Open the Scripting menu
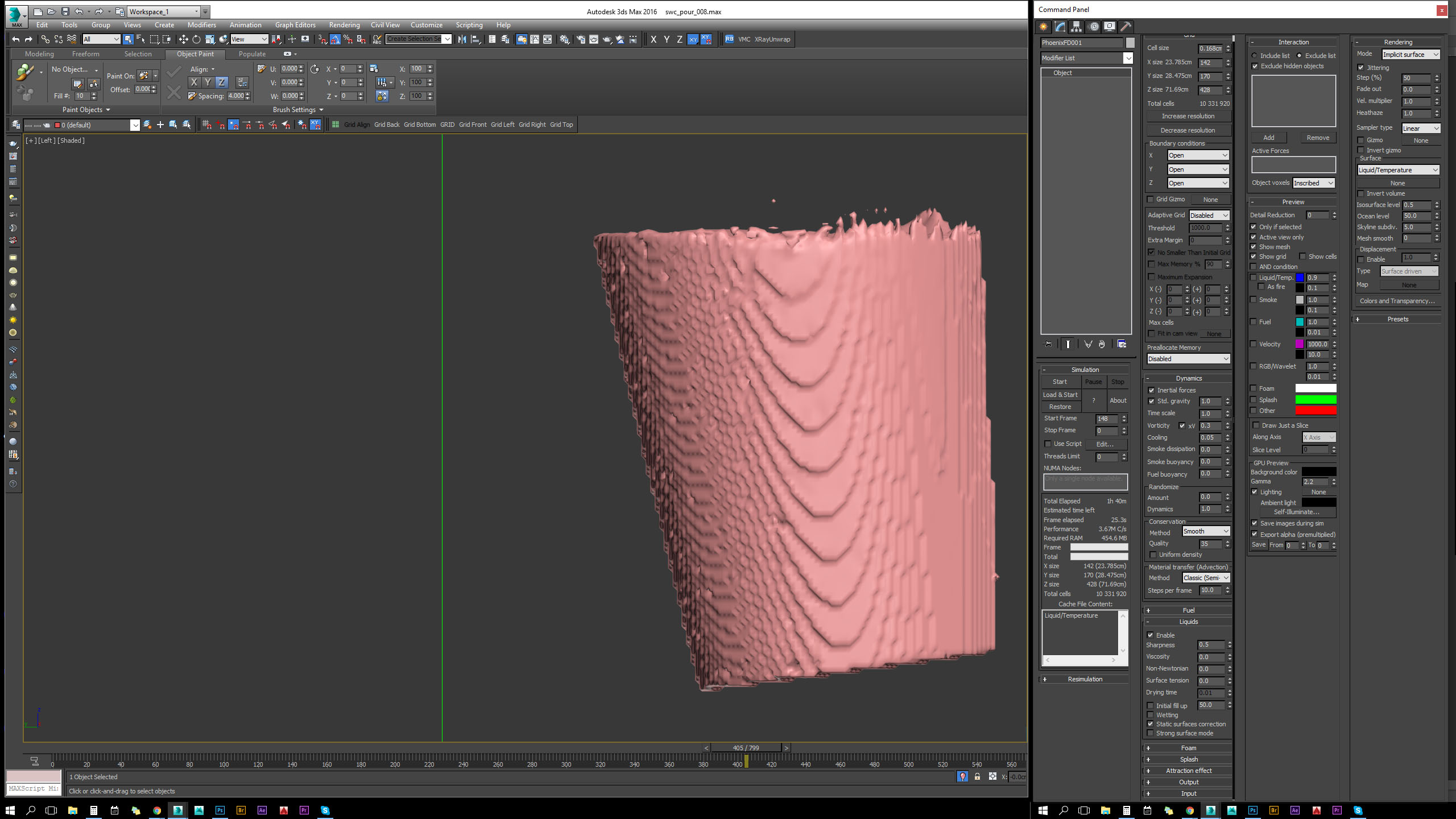This screenshot has width=1456, height=819. point(469,25)
